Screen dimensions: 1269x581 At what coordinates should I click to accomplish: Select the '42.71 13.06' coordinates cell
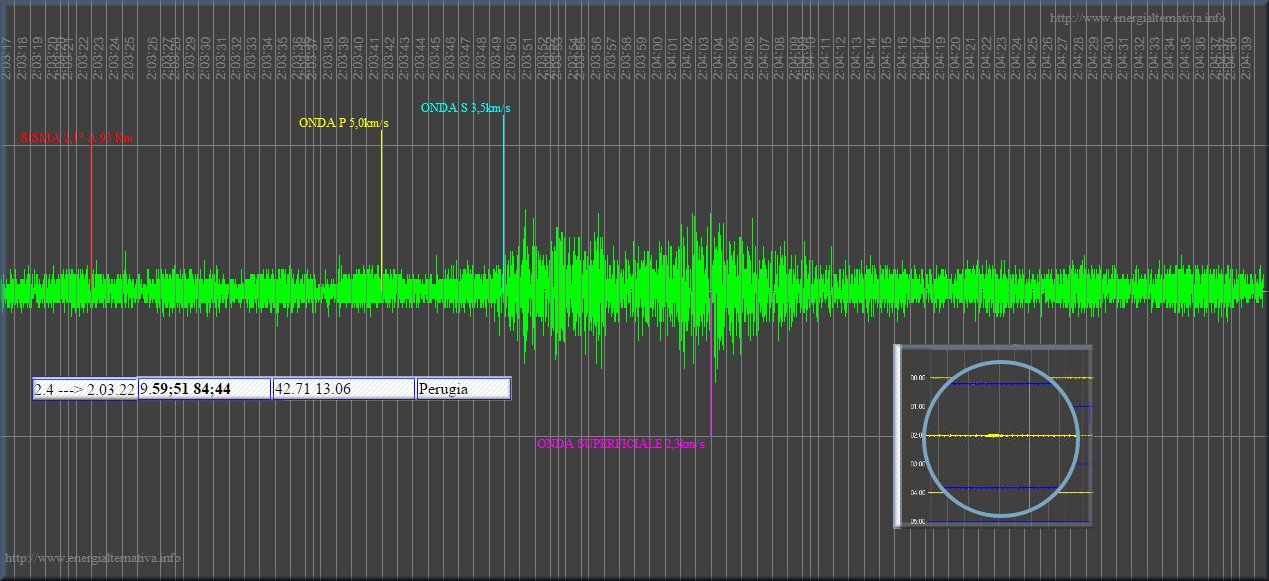[344, 389]
